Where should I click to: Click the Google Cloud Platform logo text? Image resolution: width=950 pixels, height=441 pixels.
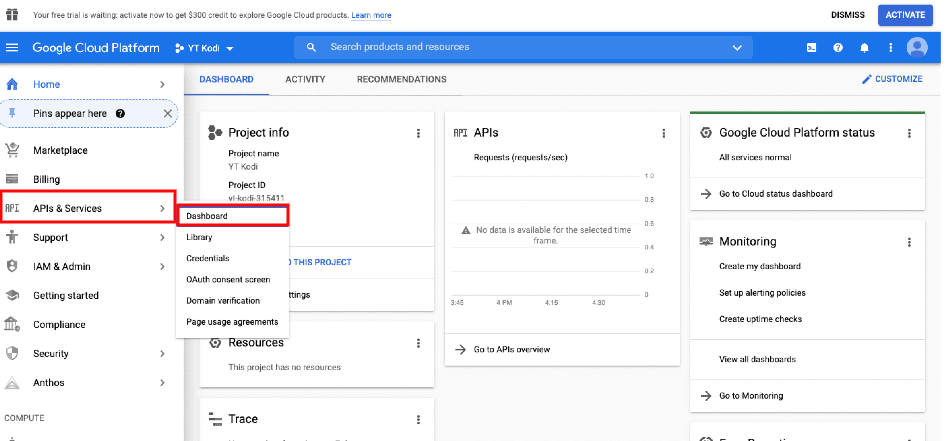pos(96,48)
